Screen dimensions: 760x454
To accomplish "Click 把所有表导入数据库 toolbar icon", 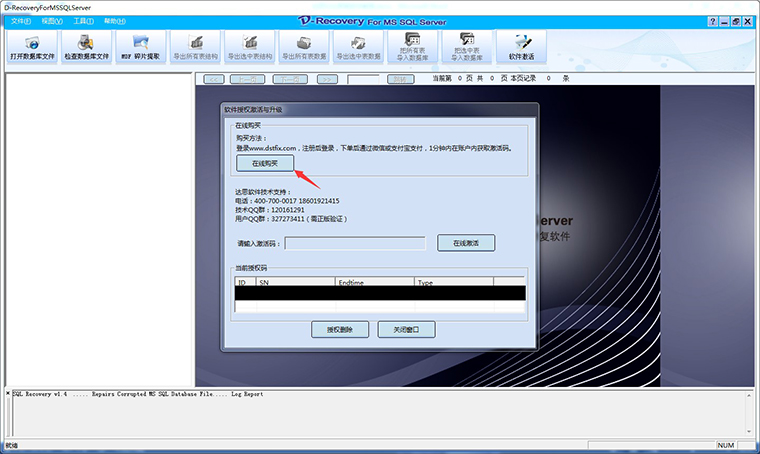I will coord(412,47).
